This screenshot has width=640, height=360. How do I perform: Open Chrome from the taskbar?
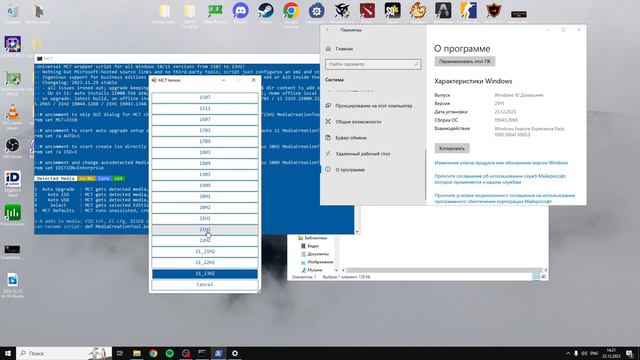(153, 353)
